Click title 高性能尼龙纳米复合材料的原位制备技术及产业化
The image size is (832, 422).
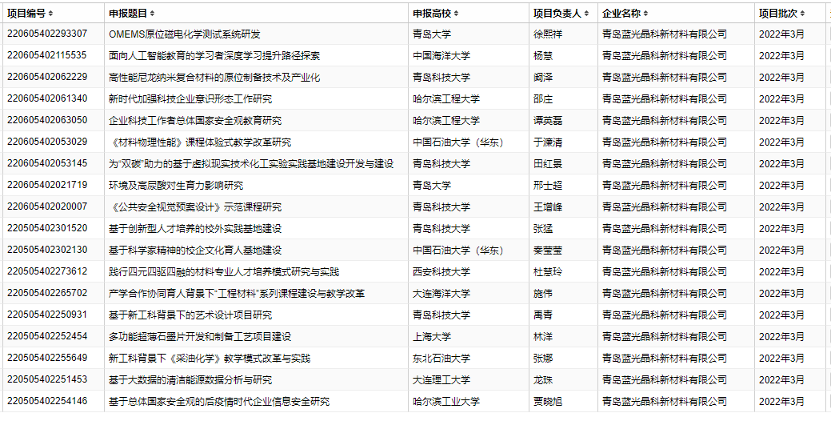214,77
